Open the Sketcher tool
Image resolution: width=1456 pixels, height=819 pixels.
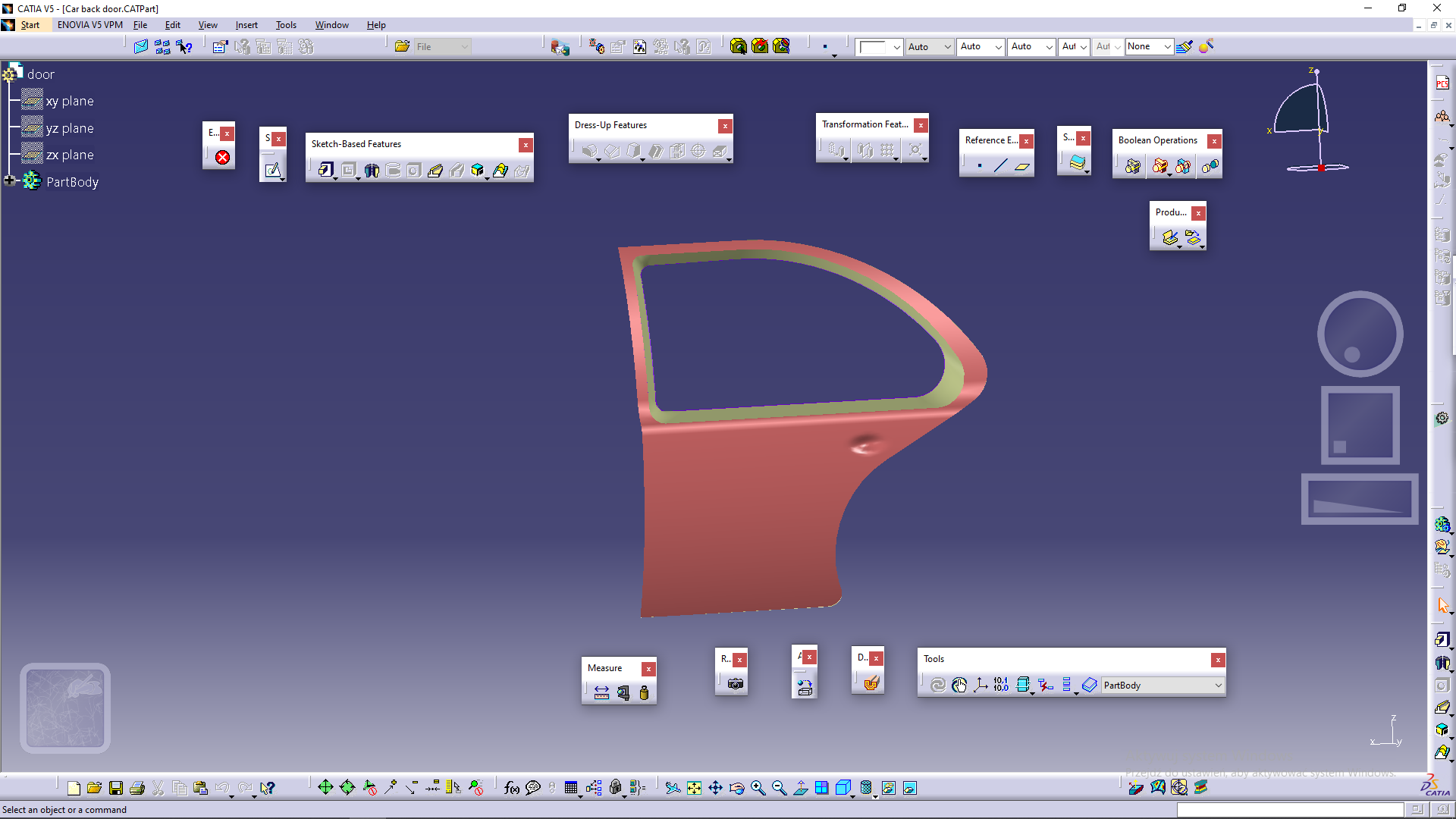pyautogui.click(x=272, y=170)
